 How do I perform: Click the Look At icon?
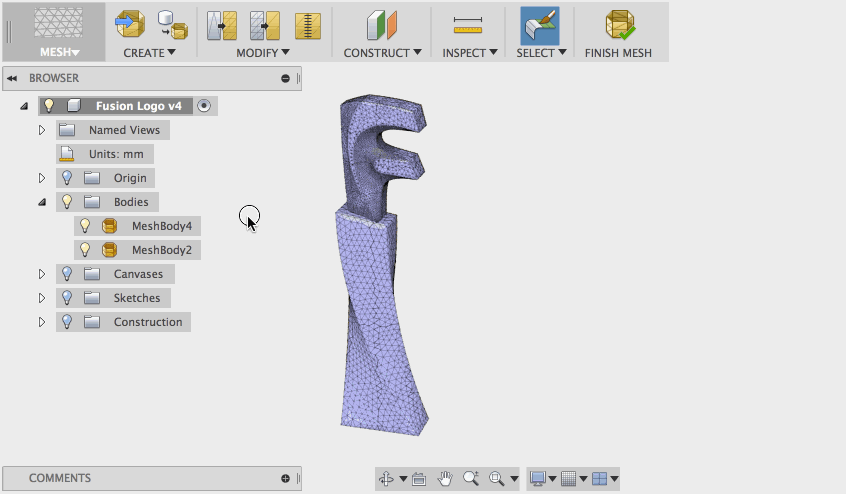(x=419, y=478)
